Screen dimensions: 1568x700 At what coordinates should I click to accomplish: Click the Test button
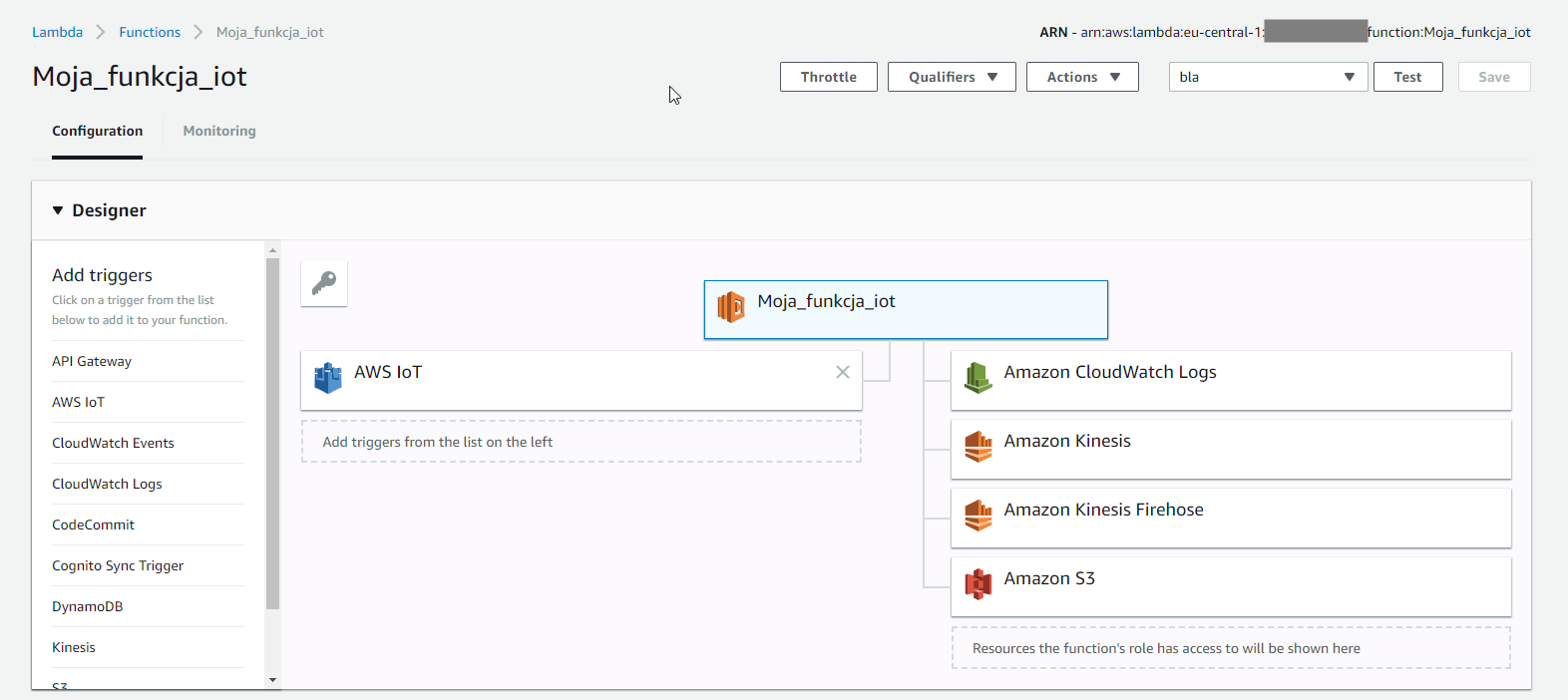point(1408,77)
